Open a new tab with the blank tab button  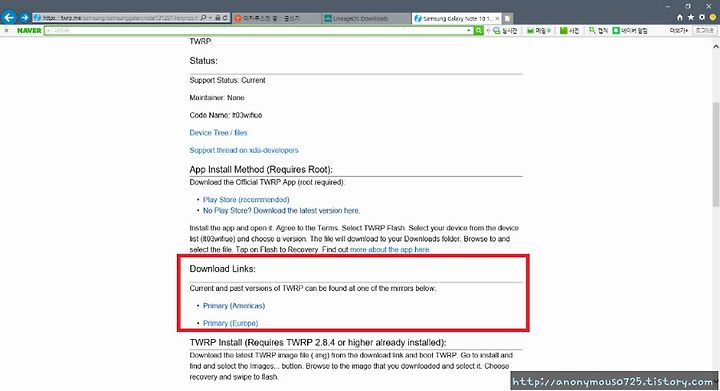[x=507, y=18]
